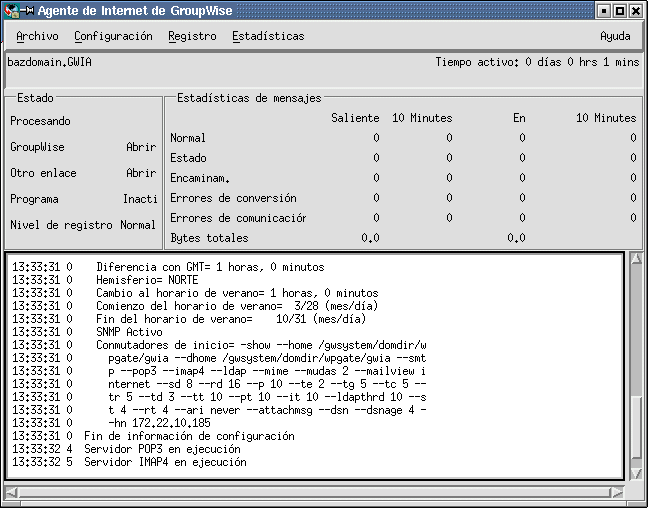The height and width of the screenshot is (508, 648).
Task: Click the horizontal scrollbar left arrow
Action: click(12, 492)
